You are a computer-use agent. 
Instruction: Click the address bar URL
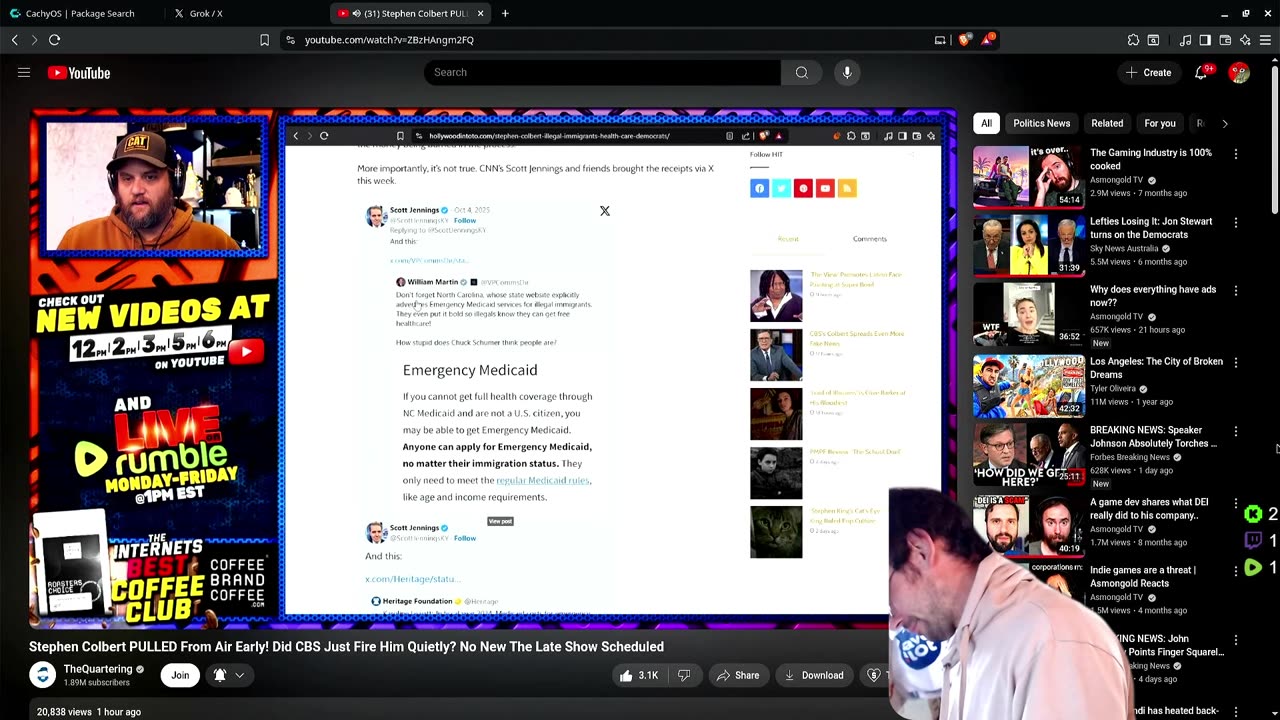click(x=389, y=40)
